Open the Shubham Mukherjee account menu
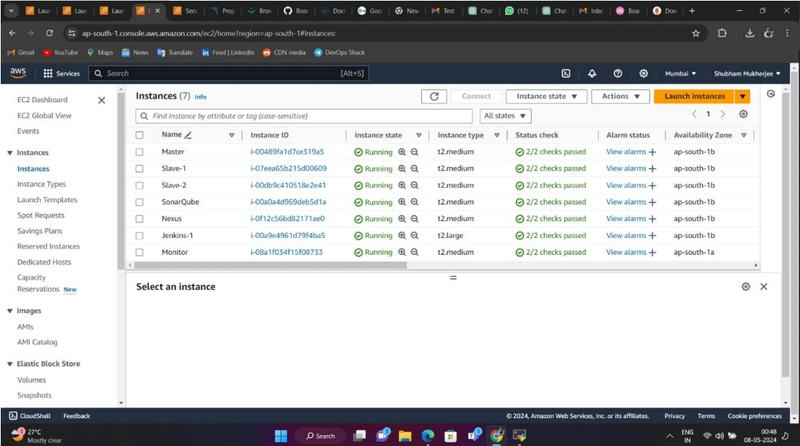Screen dimensions: 800x446 point(747,73)
